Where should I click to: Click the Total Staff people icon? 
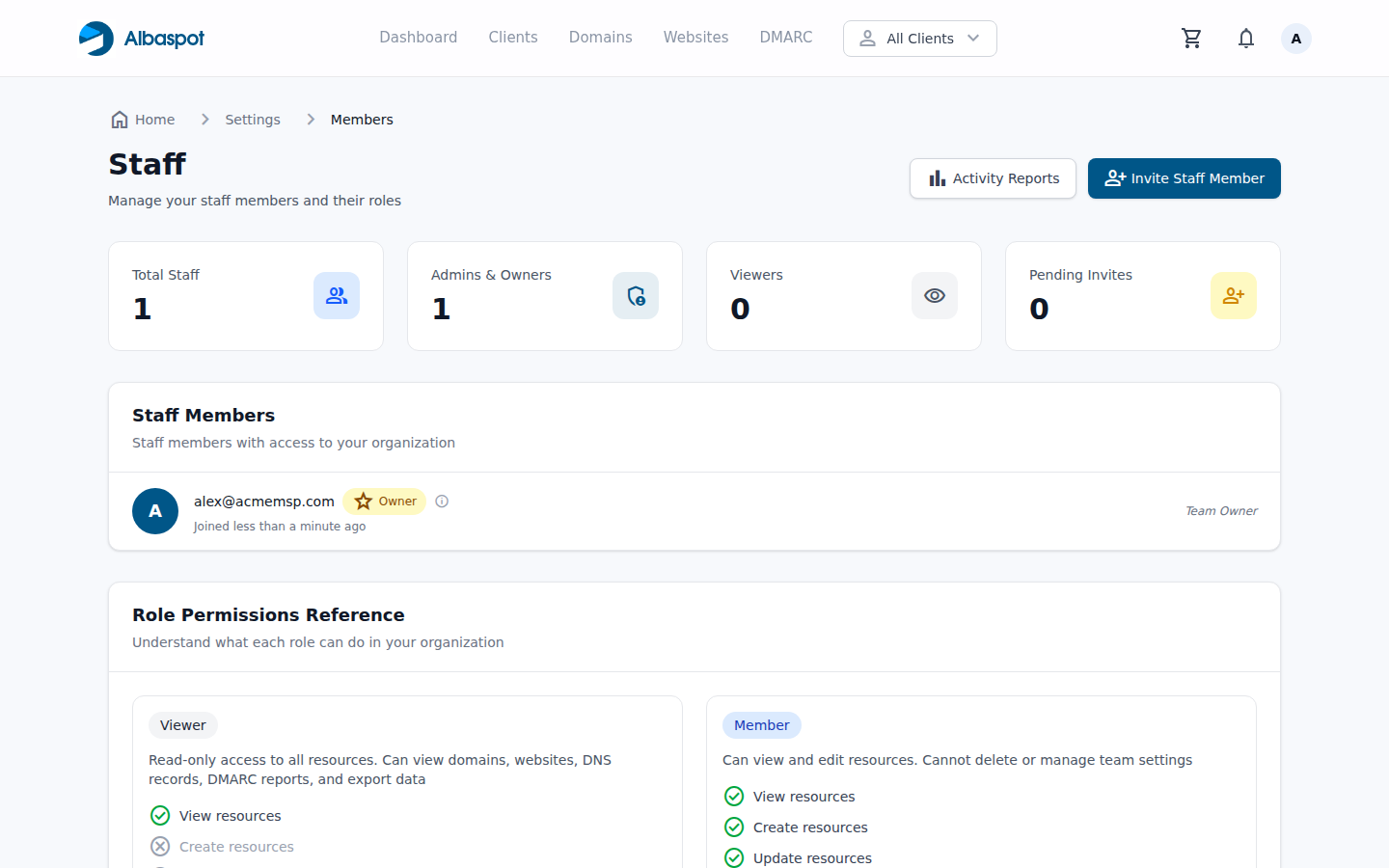[x=337, y=295]
